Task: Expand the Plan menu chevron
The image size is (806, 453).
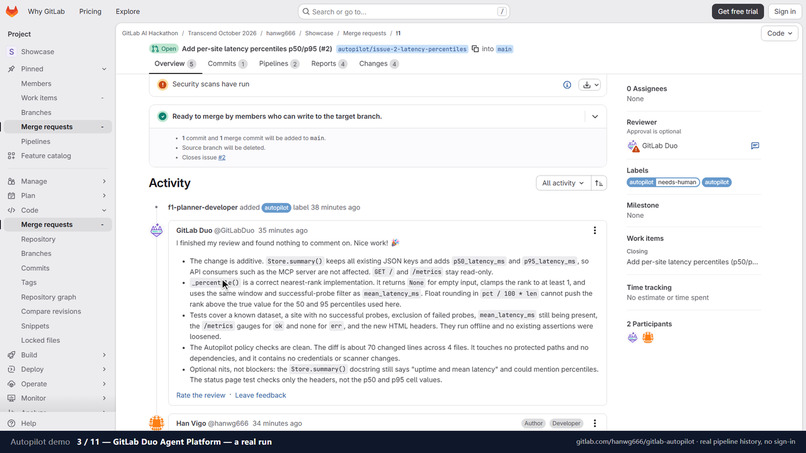Action: 104,196
